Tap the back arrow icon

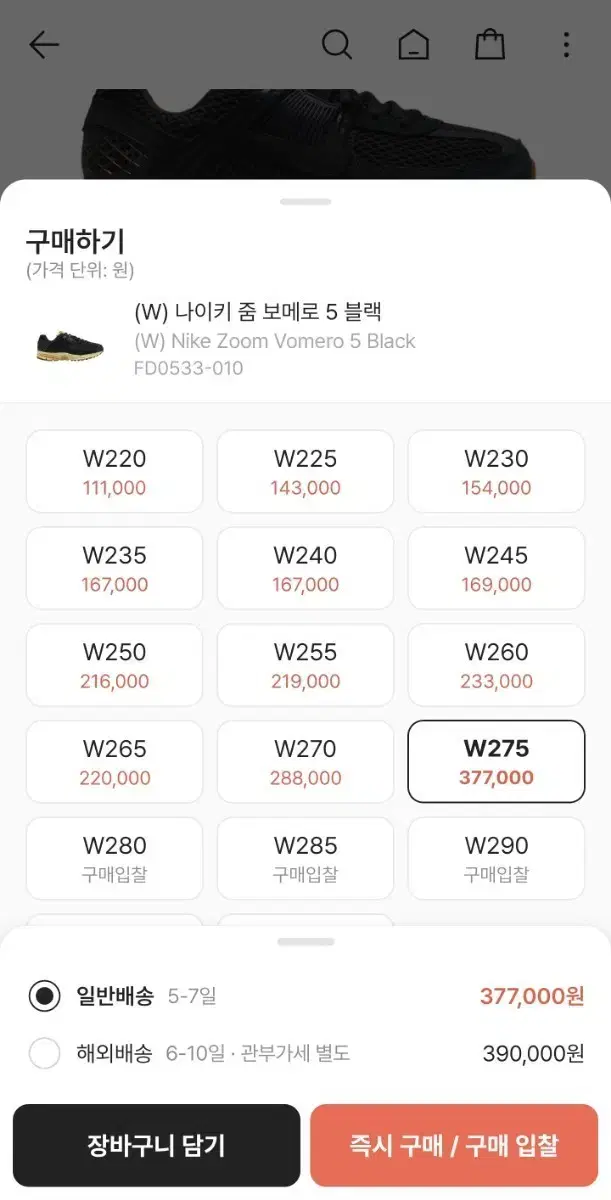(44, 45)
